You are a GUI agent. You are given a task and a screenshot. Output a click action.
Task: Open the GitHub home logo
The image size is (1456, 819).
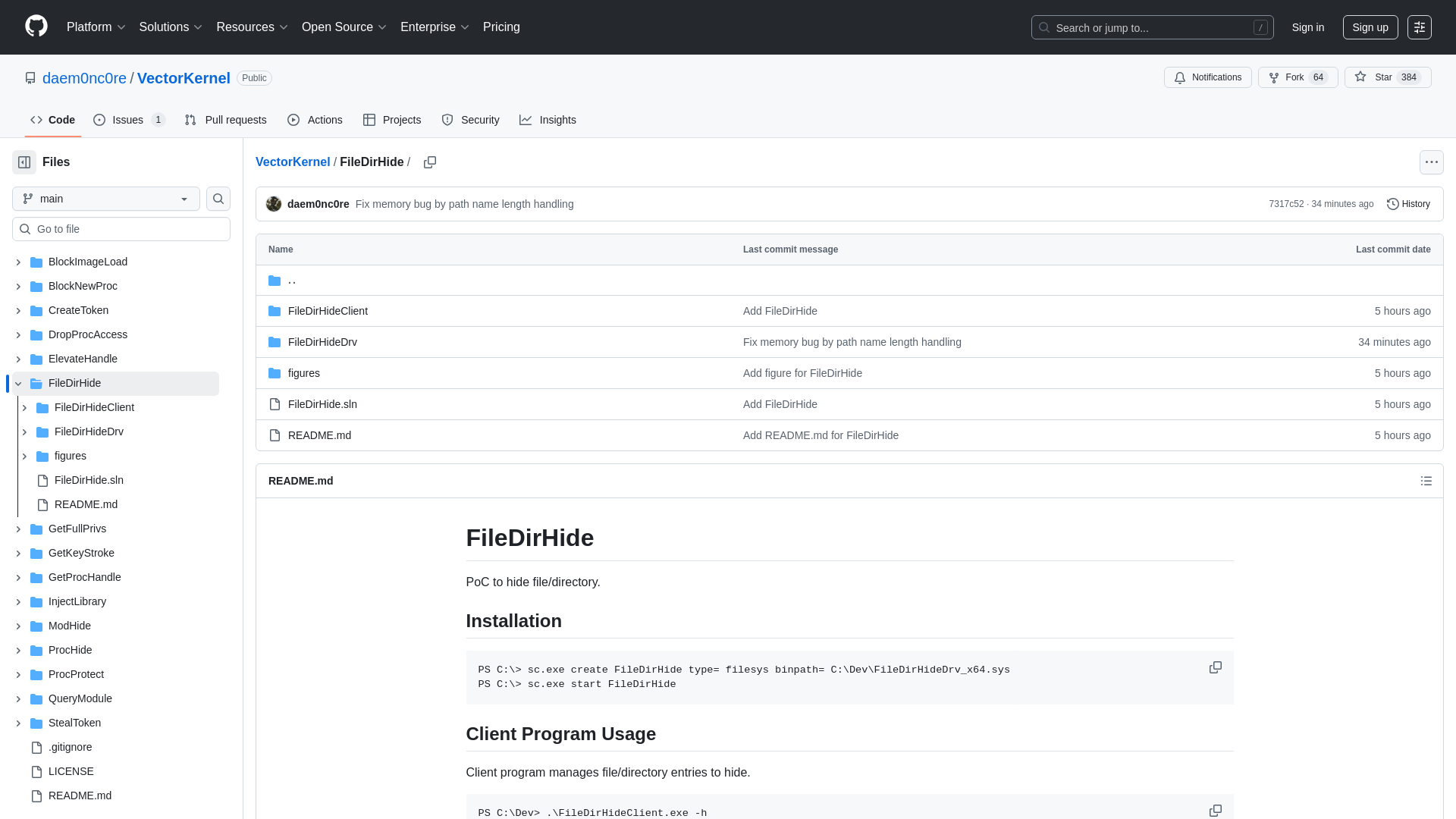click(36, 27)
